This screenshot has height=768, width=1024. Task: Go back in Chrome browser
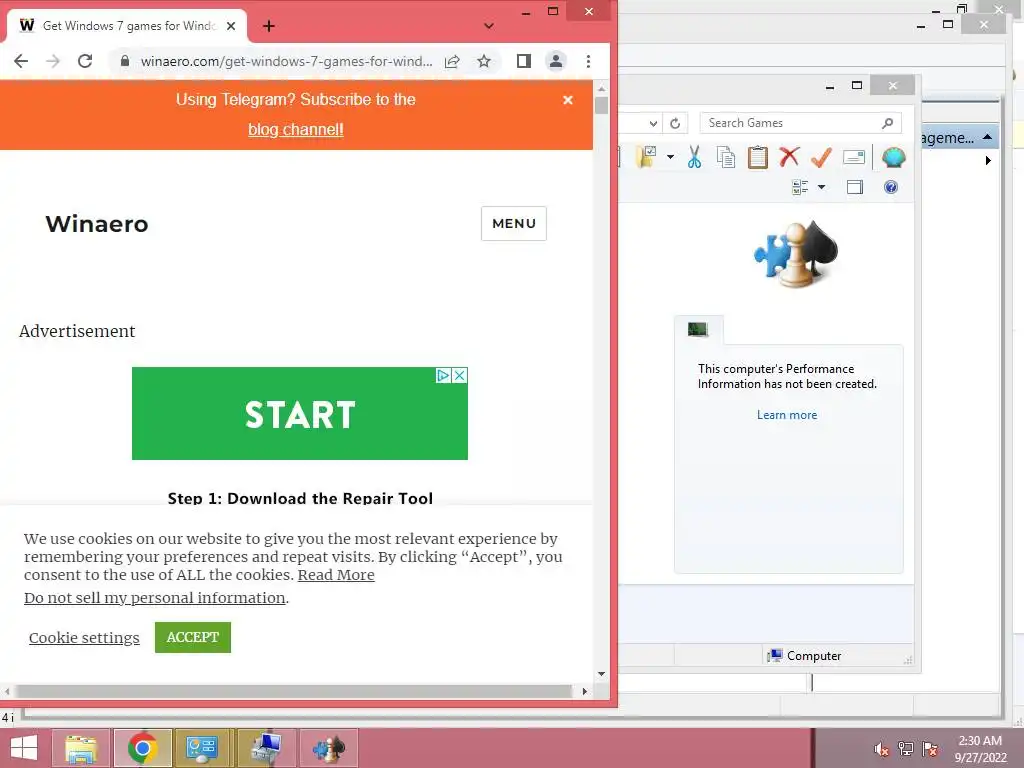[21, 61]
